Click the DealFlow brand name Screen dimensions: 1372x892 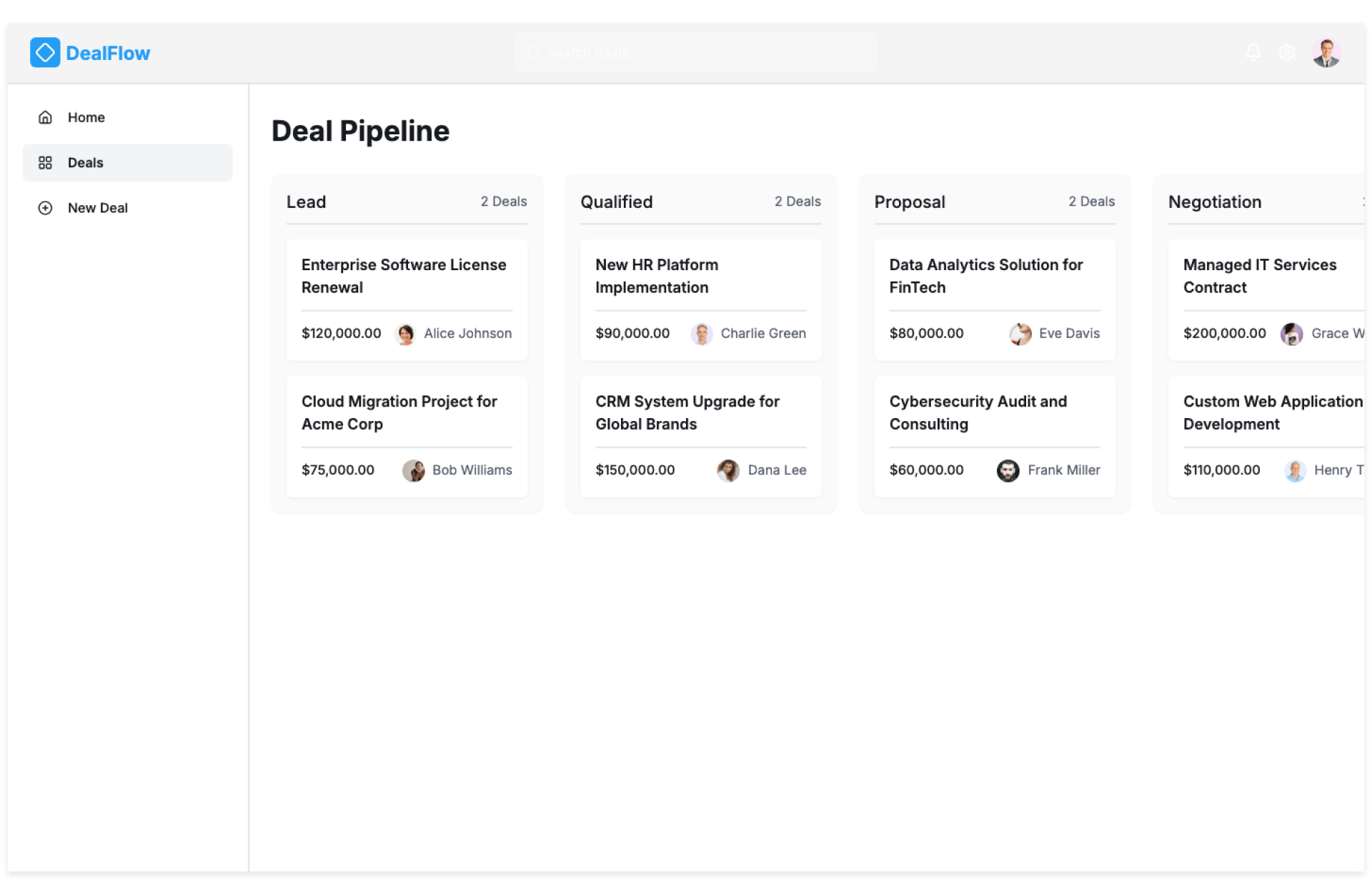point(108,53)
